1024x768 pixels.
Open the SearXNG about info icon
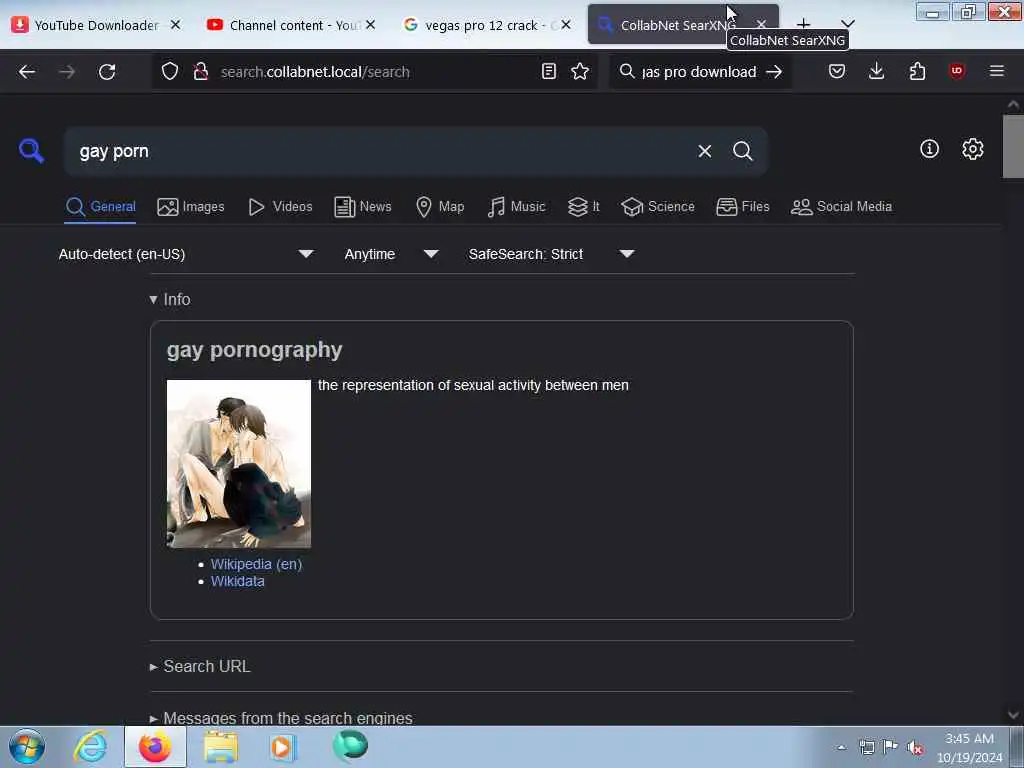click(929, 149)
